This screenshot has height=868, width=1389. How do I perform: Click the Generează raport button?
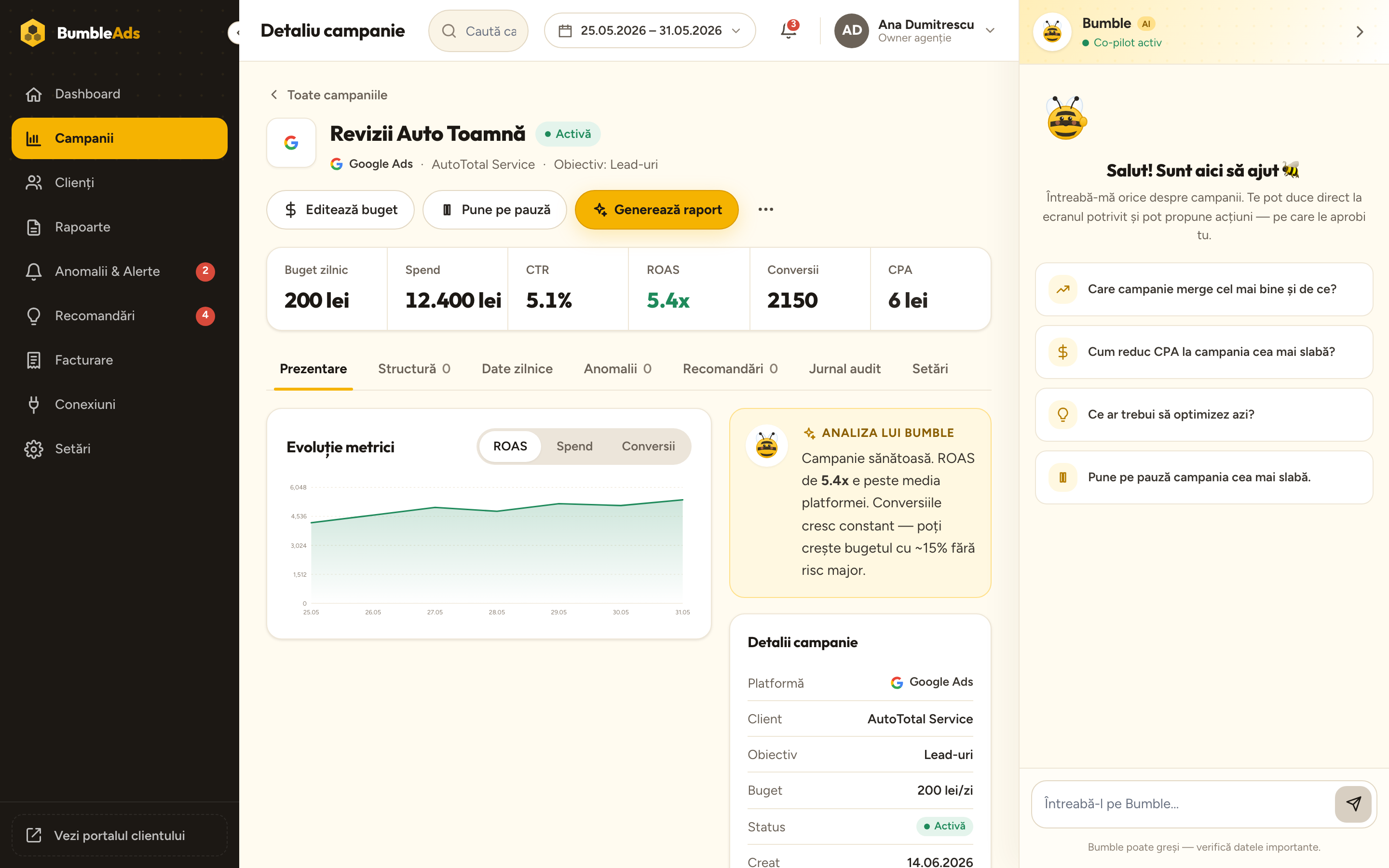tap(656, 210)
